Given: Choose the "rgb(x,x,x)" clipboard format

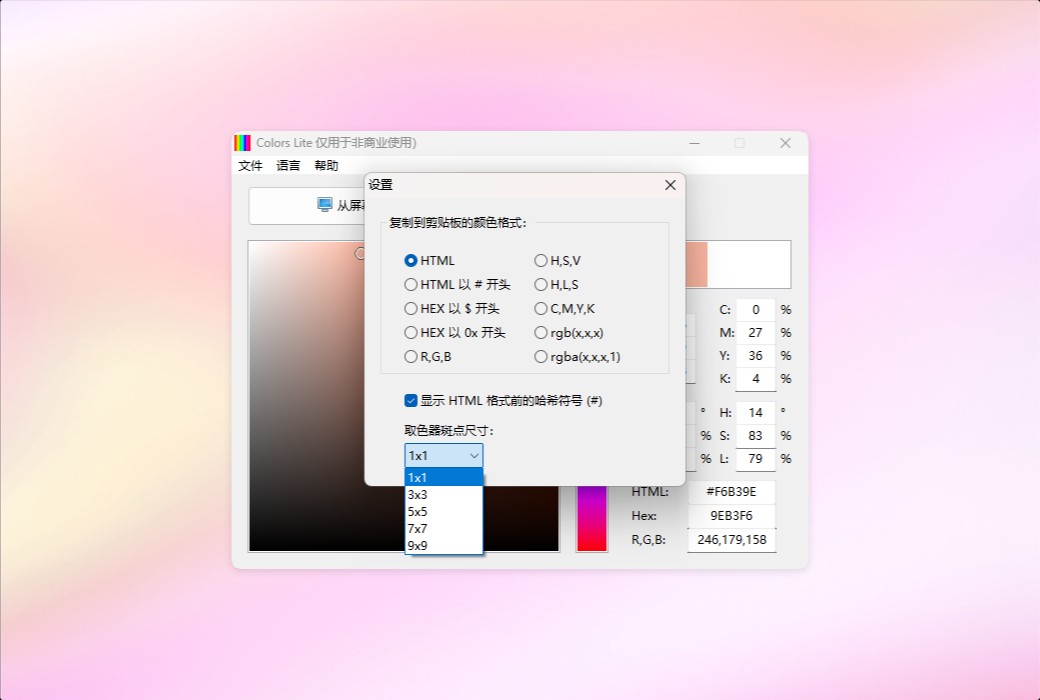Looking at the screenshot, I should point(541,332).
